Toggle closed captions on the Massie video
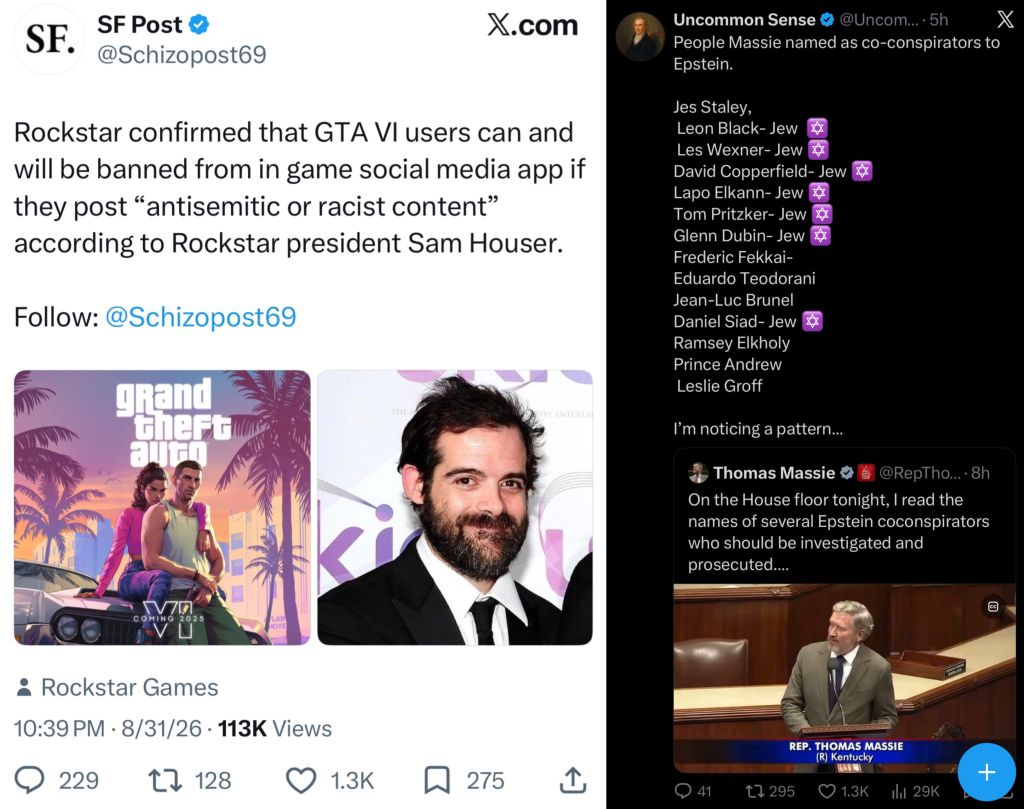The width and height of the screenshot is (1024, 809). pos(993,607)
